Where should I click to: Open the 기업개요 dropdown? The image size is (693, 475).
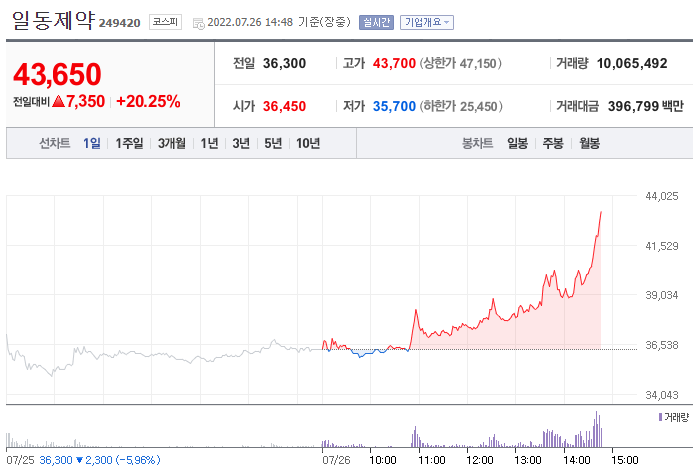(427, 22)
